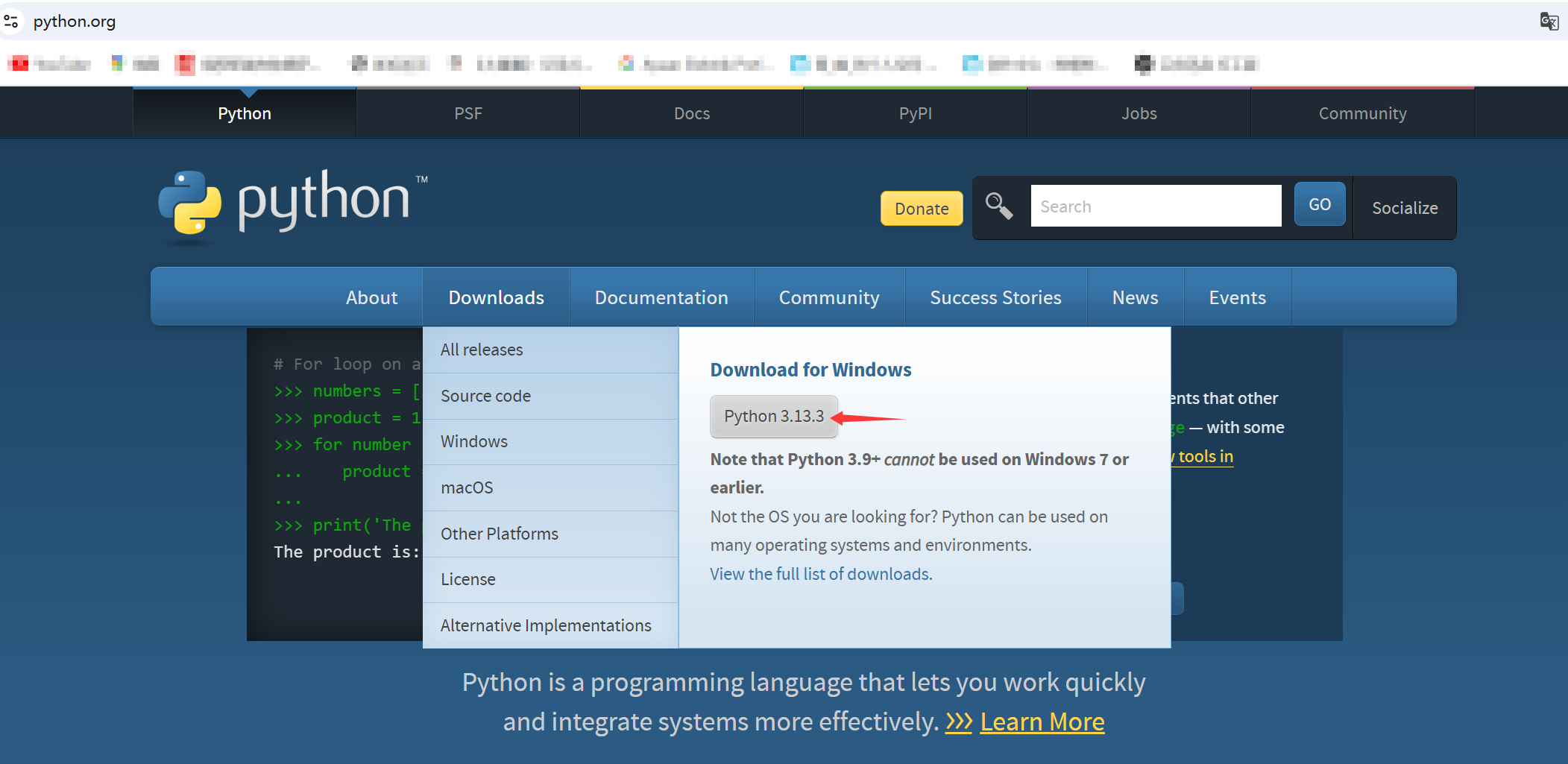This screenshot has height=764, width=1568.
Task: Select macOS in Downloads submenu
Action: click(550, 487)
